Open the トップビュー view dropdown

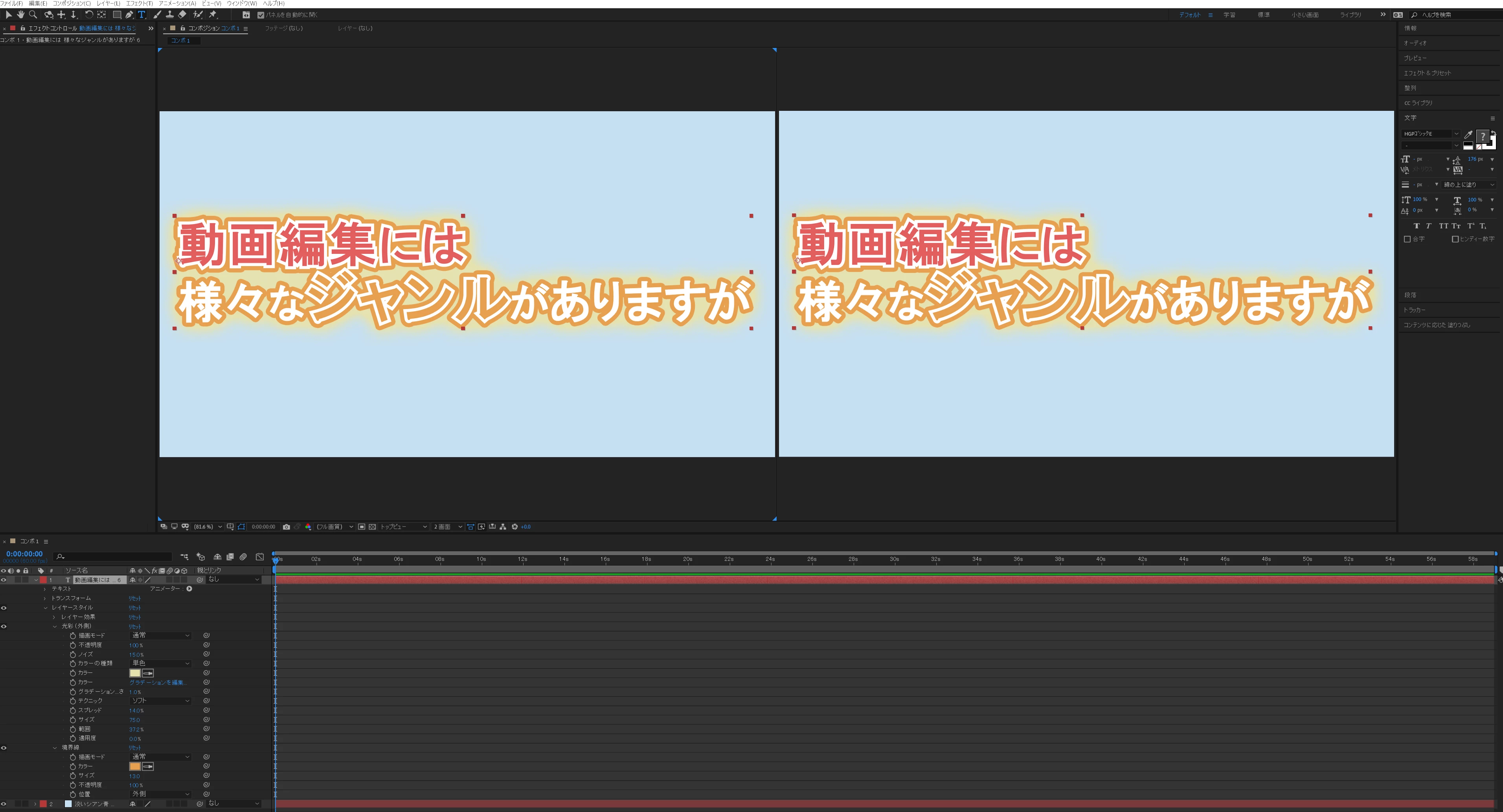(403, 527)
